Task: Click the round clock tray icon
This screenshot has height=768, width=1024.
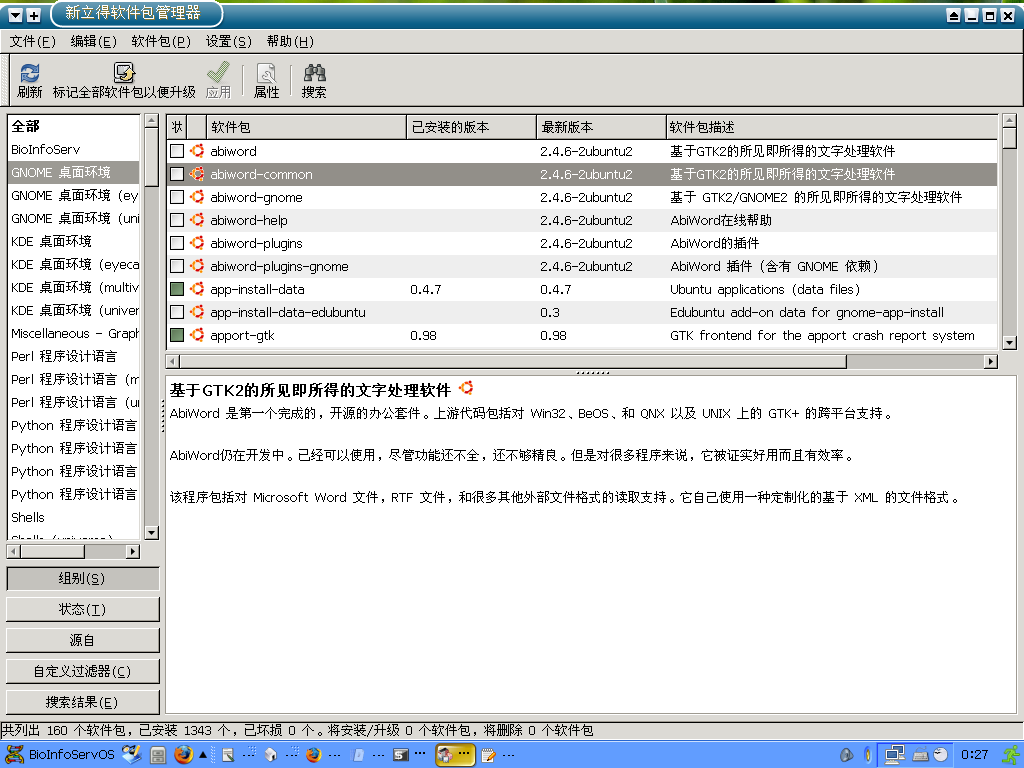Action: pos(940,755)
